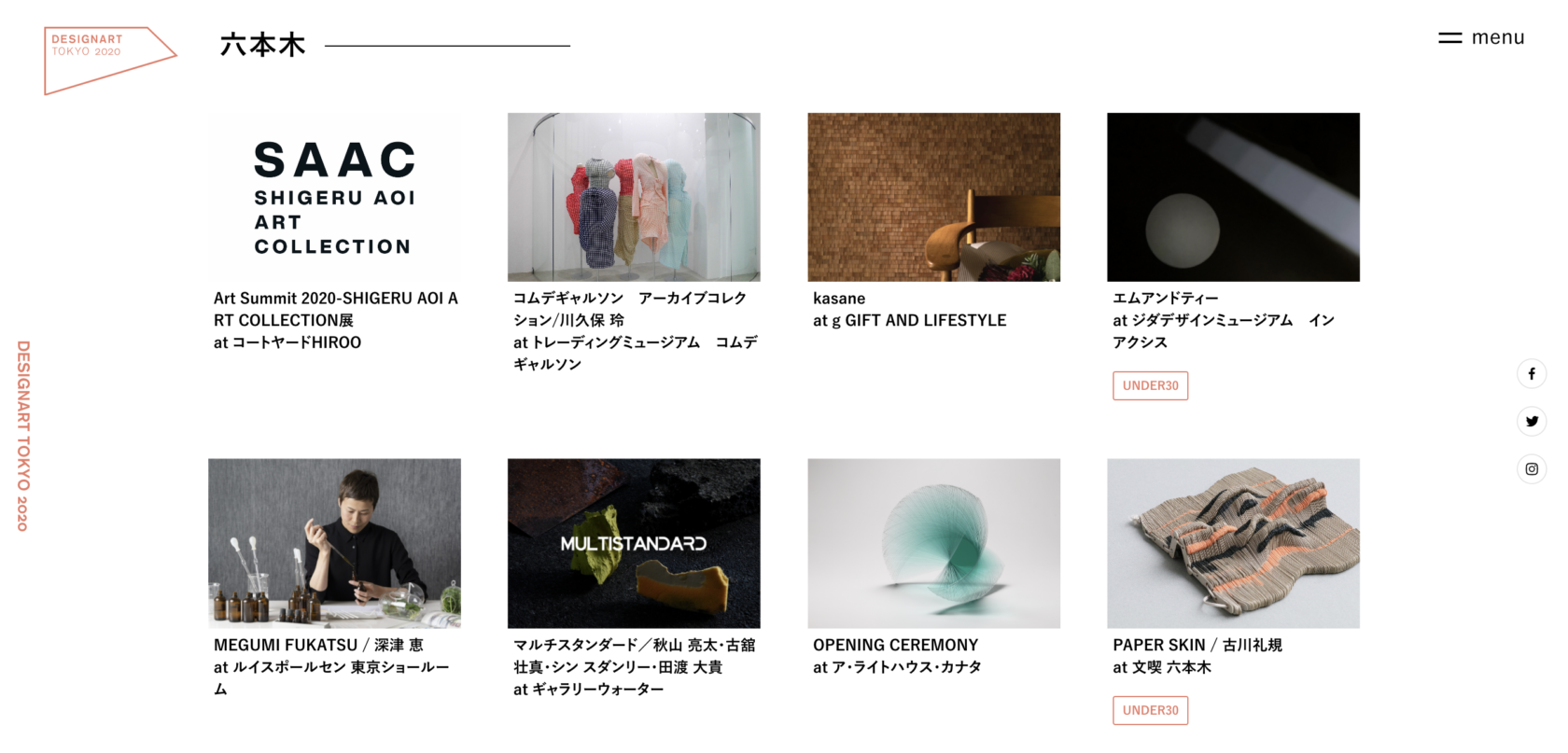
Task: Click UNDER30 tag under エムアンドティー
Action: pos(1150,385)
